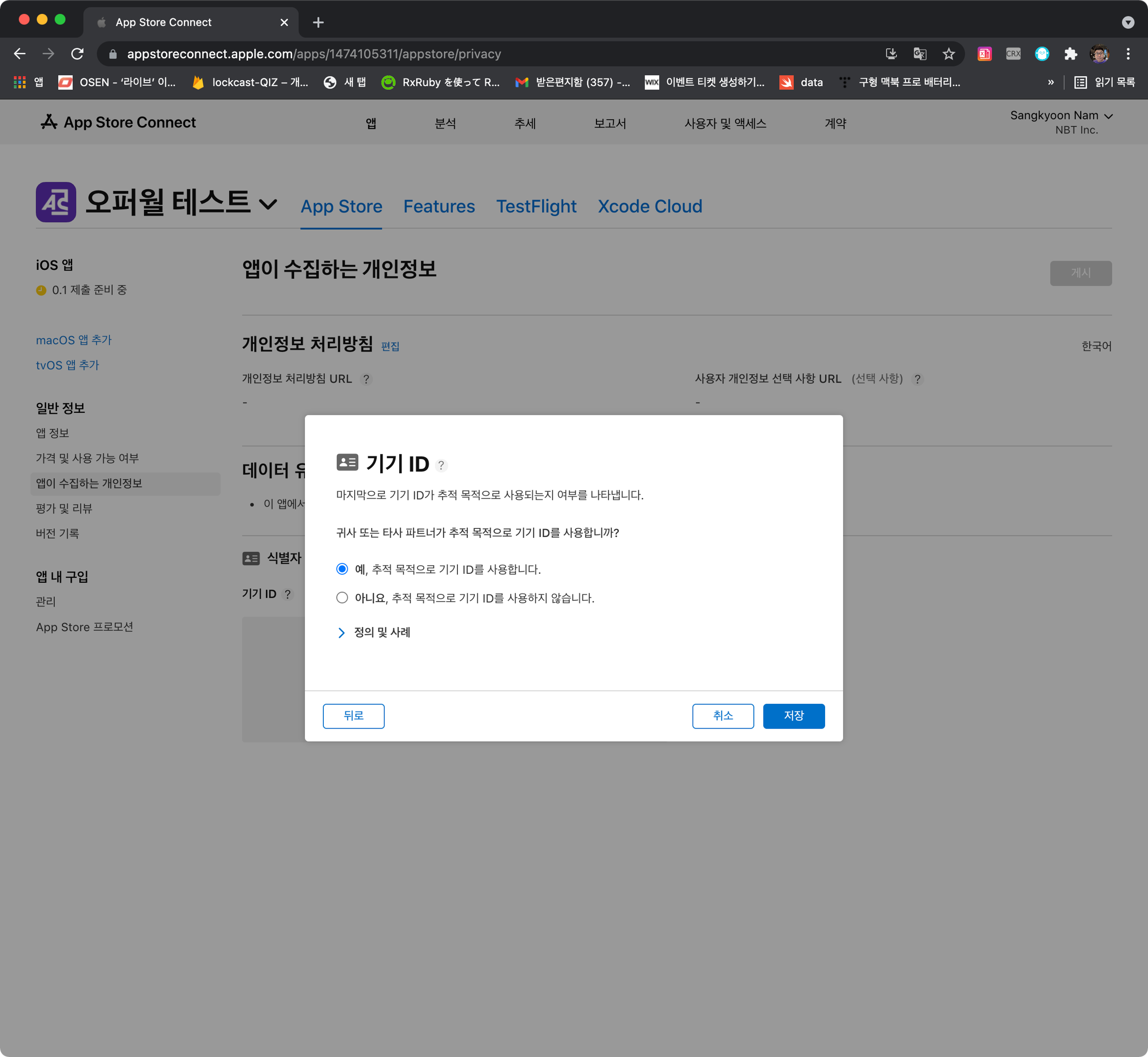Click the Google Translate icon in address bar
1148x1057 pixels.
pos(919,54)
